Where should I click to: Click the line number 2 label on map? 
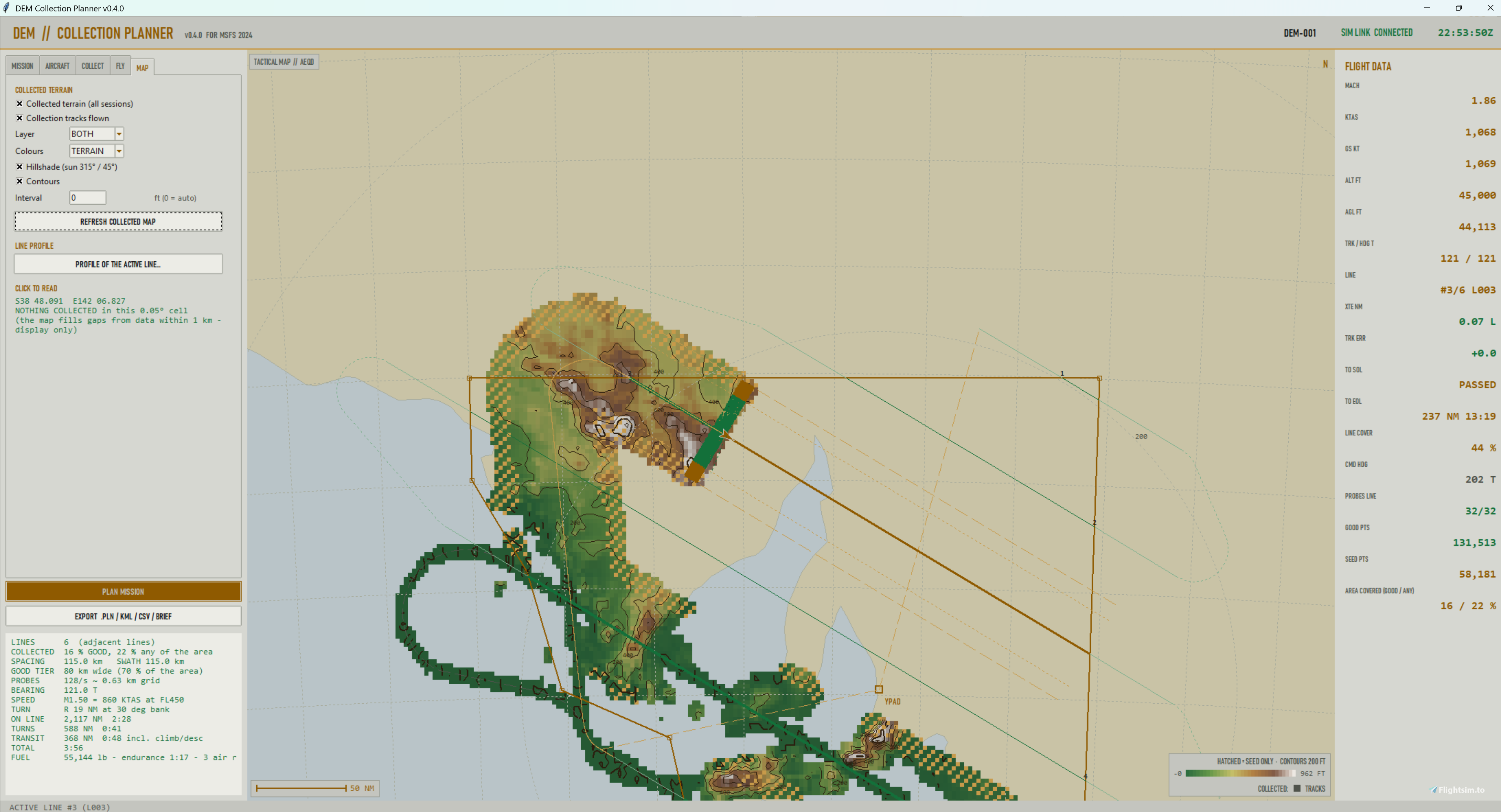[1094, 523]
